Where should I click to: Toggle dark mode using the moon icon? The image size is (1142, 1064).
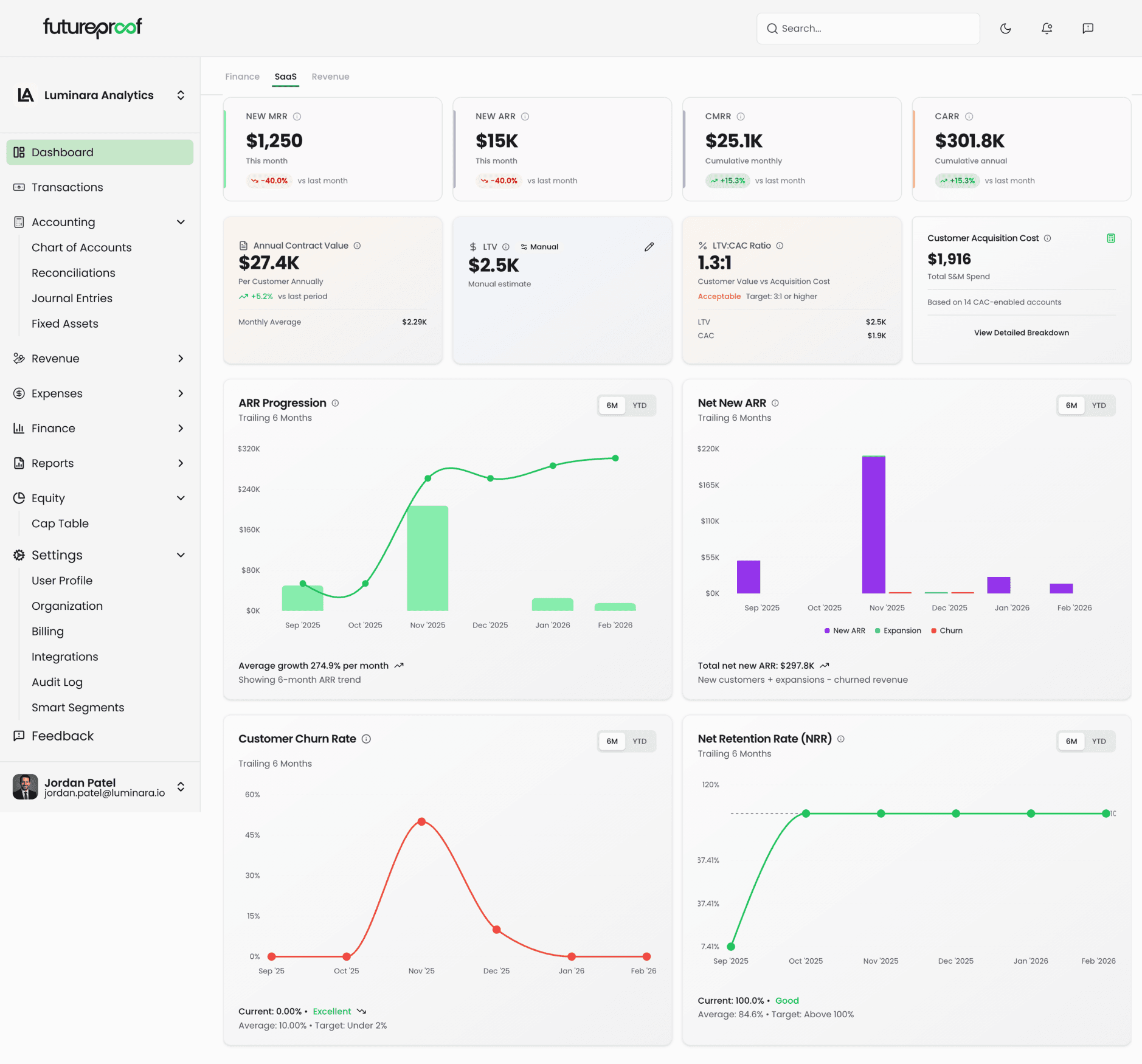tap(1006, 28)
